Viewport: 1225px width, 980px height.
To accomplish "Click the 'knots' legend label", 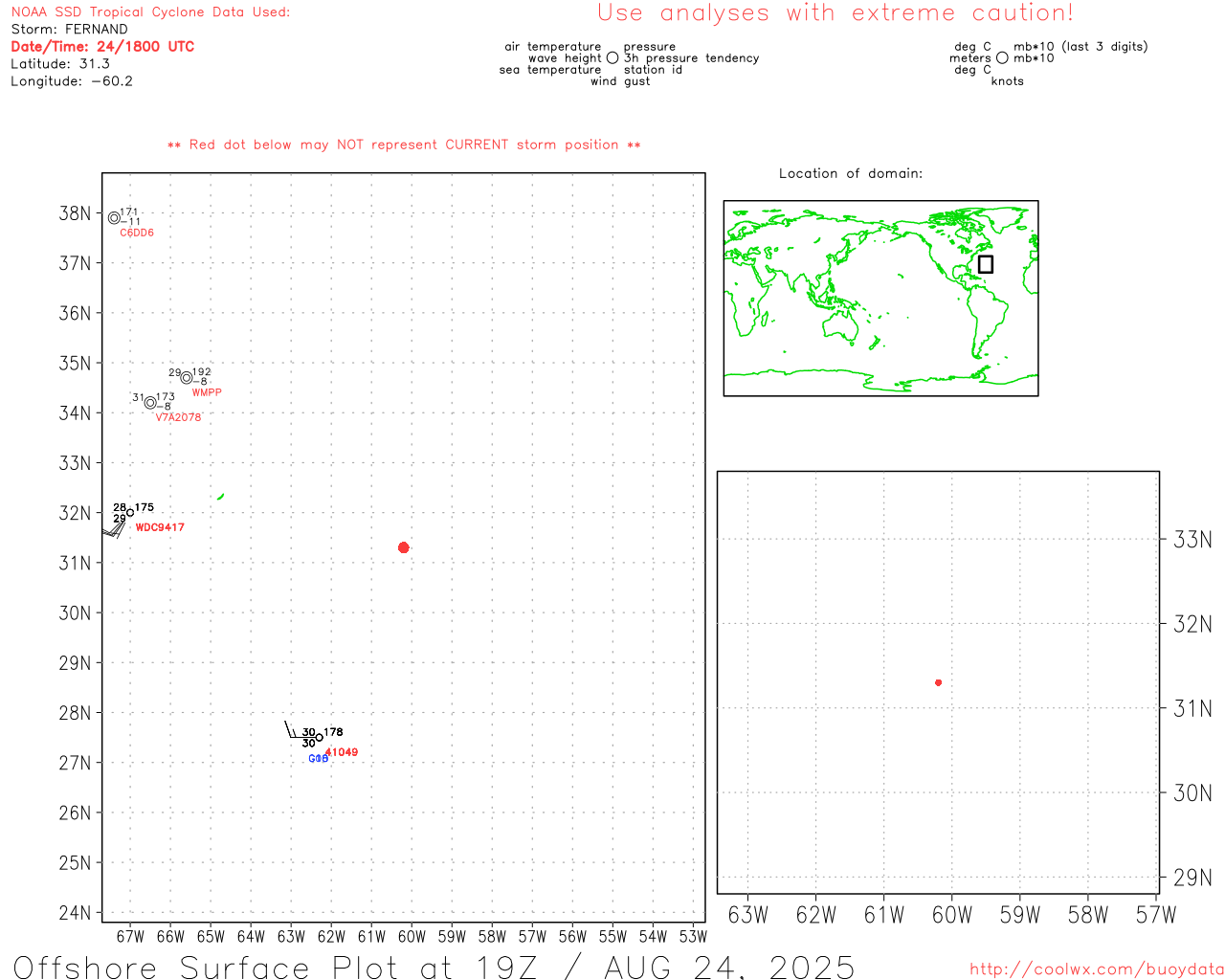I will pos(1008,81).
